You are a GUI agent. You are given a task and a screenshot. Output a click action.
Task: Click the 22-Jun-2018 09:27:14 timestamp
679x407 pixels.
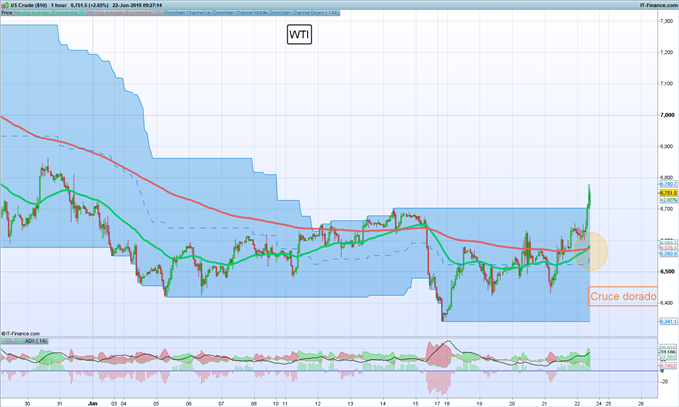137,5
